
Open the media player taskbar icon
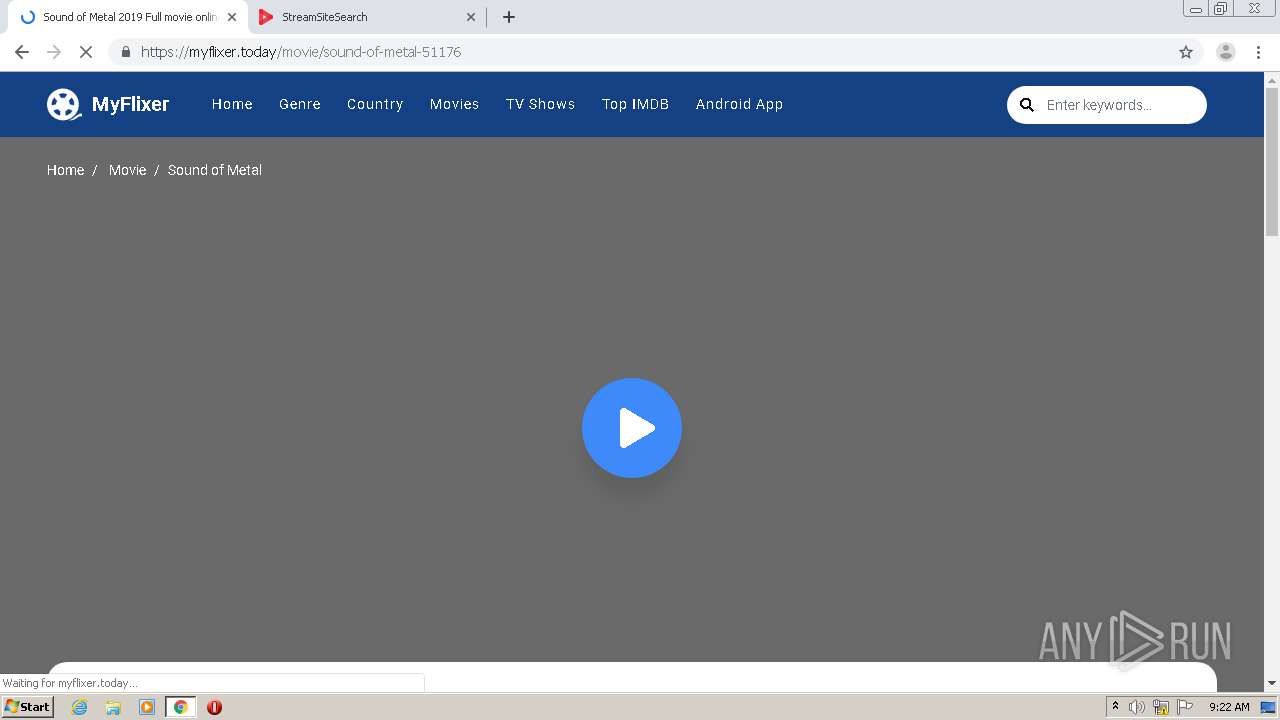pos(147,707)
